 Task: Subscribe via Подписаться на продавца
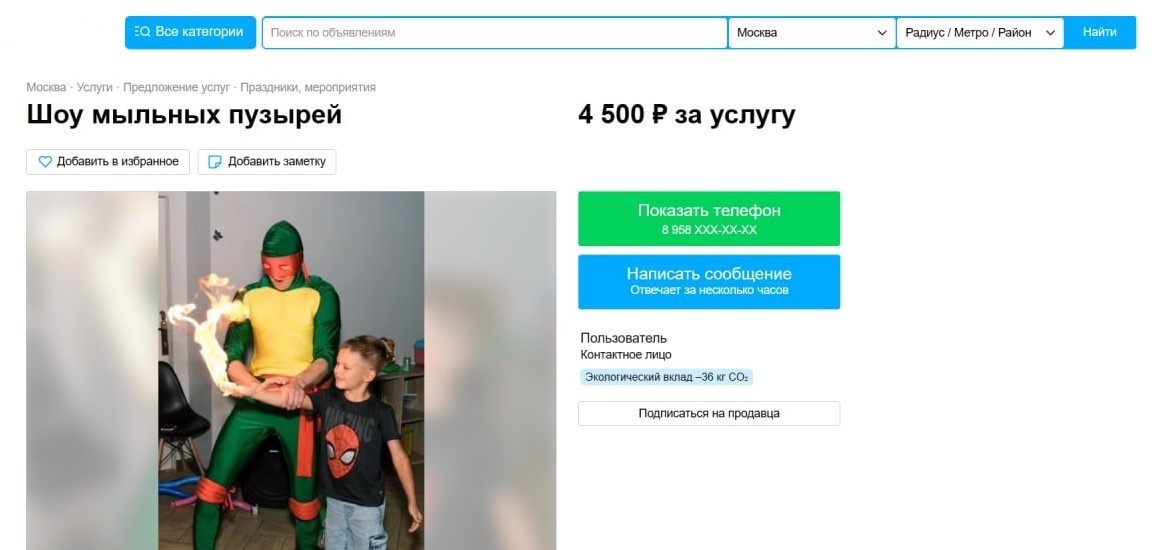(x=709, y=413)
